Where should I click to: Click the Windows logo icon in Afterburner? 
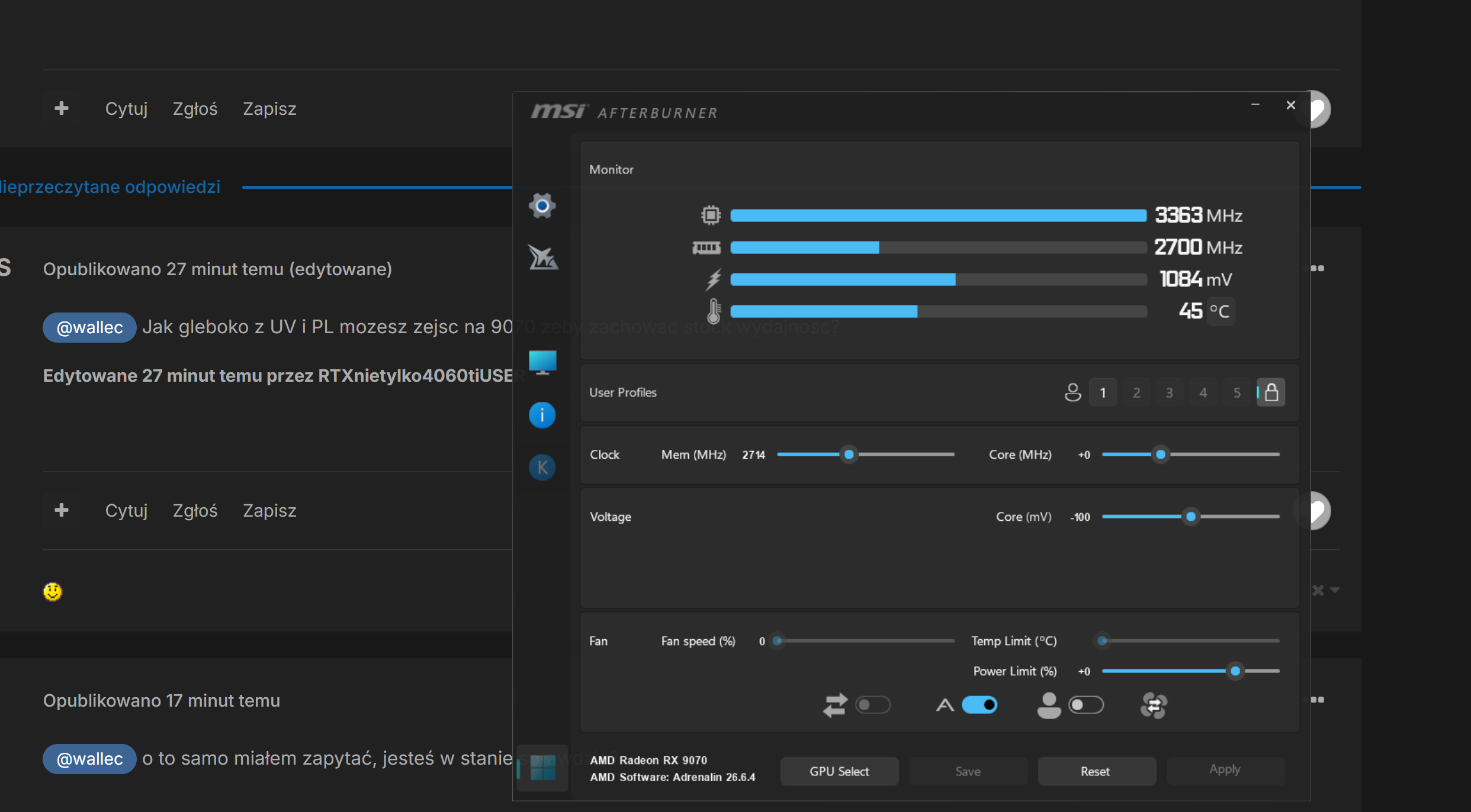coord(542,768)
